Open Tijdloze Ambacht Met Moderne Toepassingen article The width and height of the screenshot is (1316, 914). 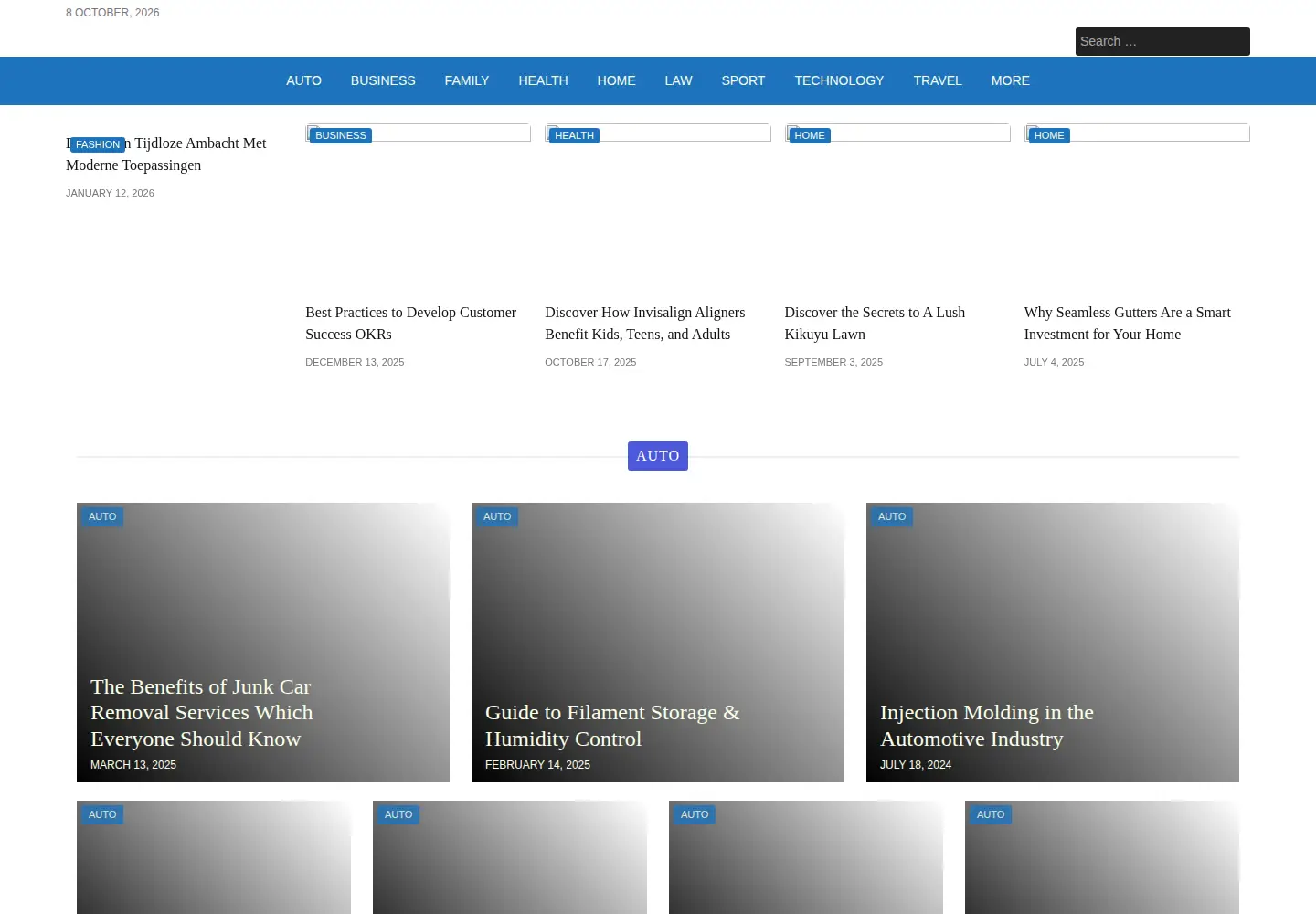pyautogui.click(x=166, y=154)
